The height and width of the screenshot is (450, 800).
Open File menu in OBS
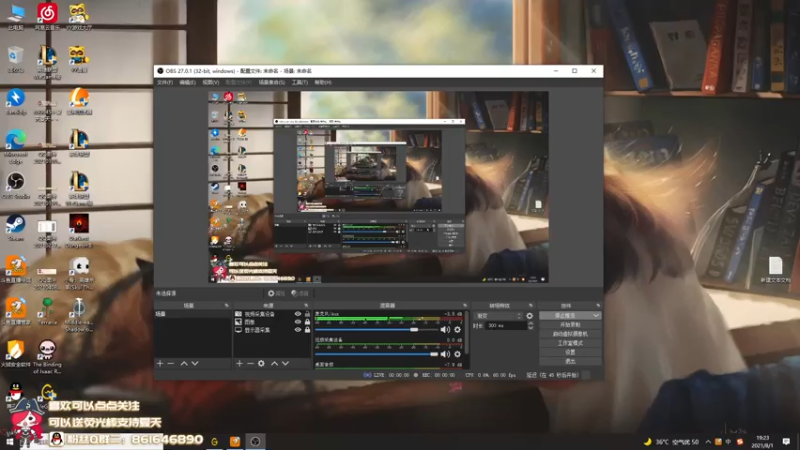(x=165, y=82)
